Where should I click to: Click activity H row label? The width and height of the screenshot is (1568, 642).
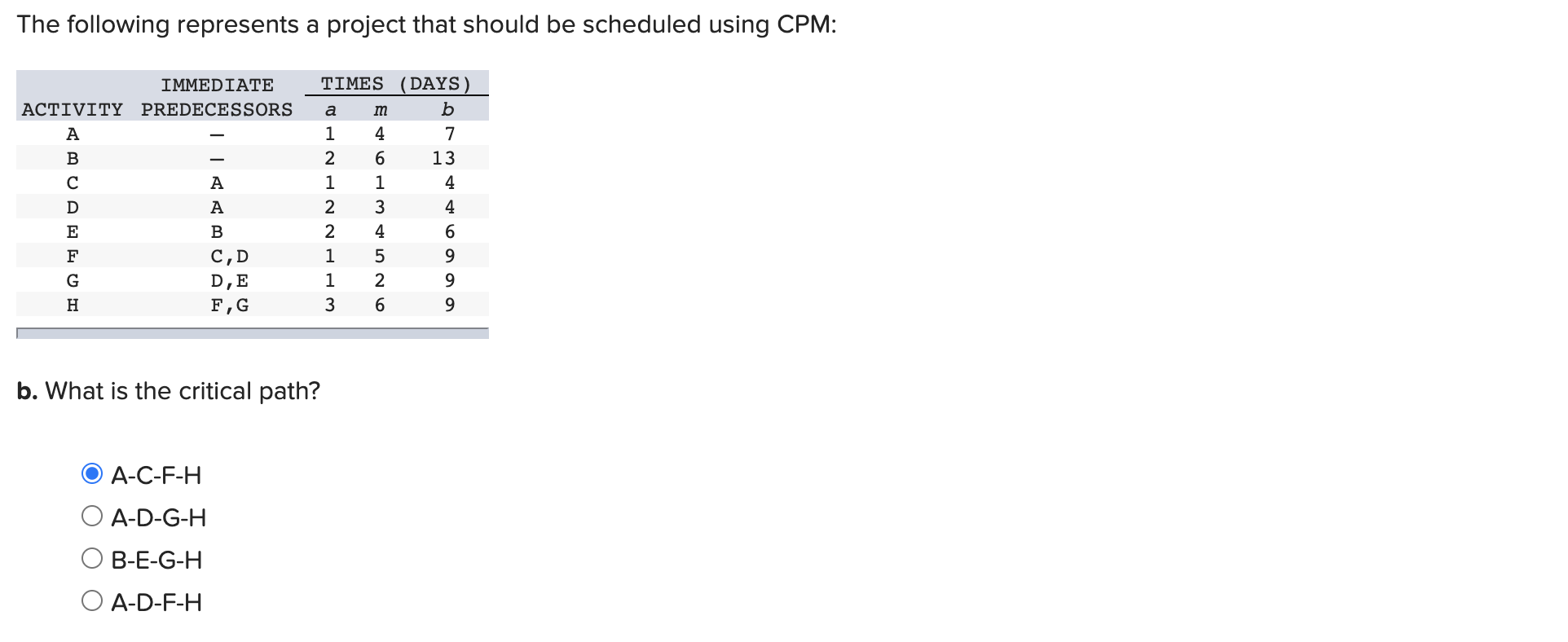tap(73, 305)
